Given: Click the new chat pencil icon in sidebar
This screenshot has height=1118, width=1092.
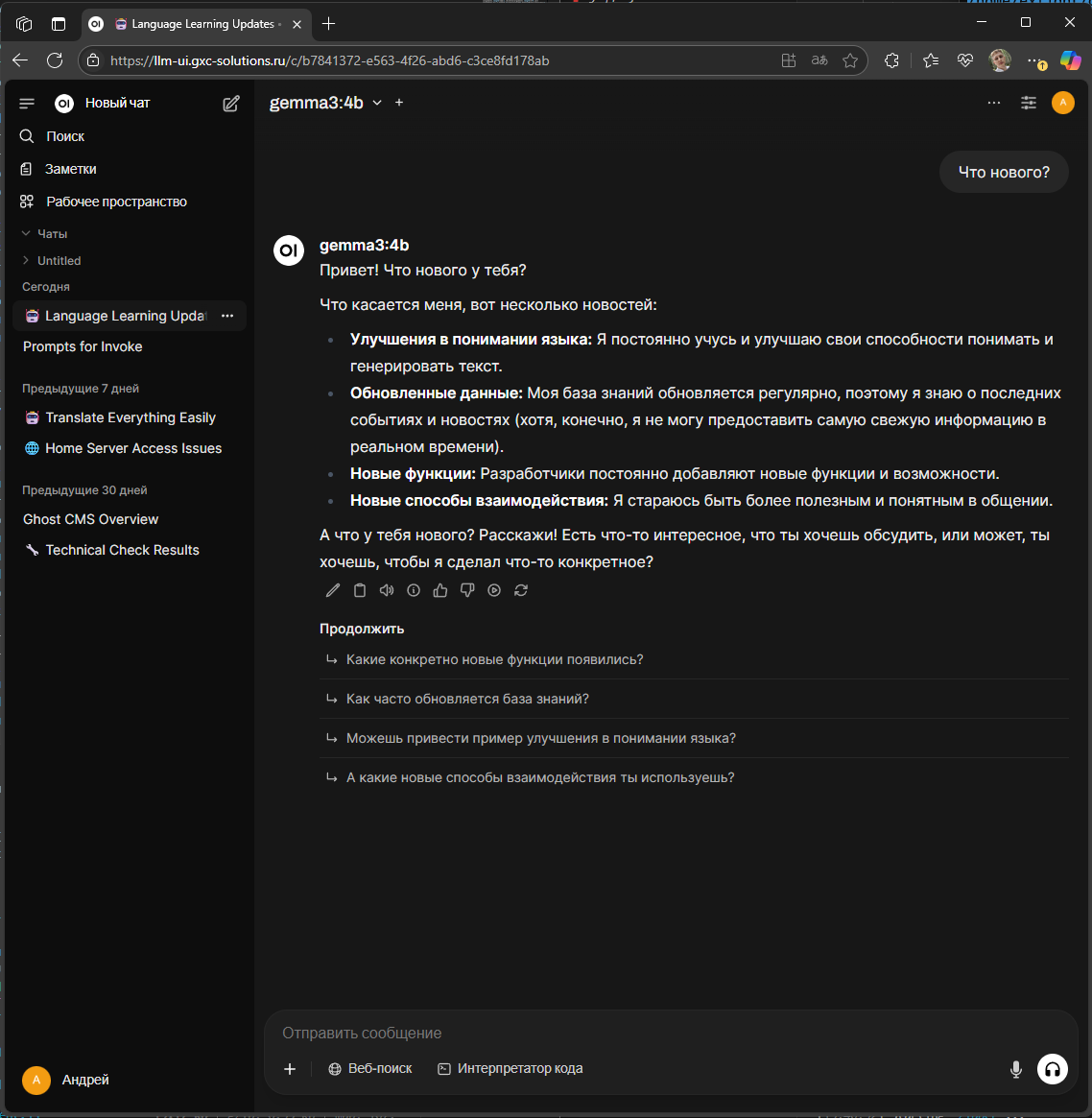Looking at the screenshot, I should click(x=231, y=104).
